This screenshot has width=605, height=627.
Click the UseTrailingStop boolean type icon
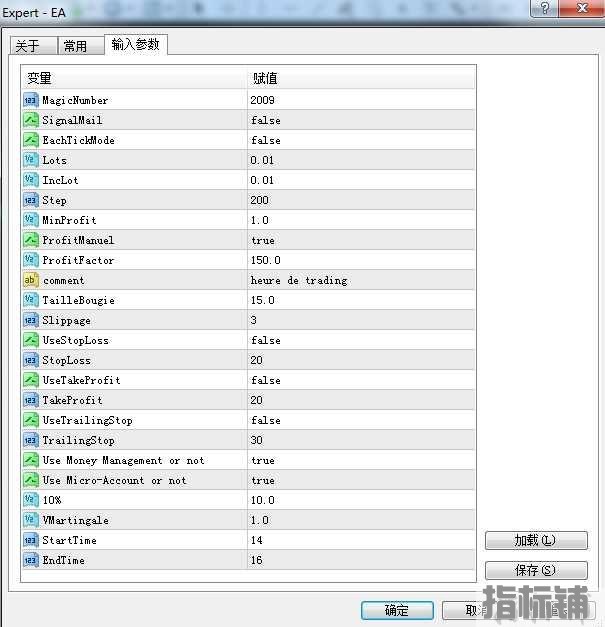click(x=30, y=420)
